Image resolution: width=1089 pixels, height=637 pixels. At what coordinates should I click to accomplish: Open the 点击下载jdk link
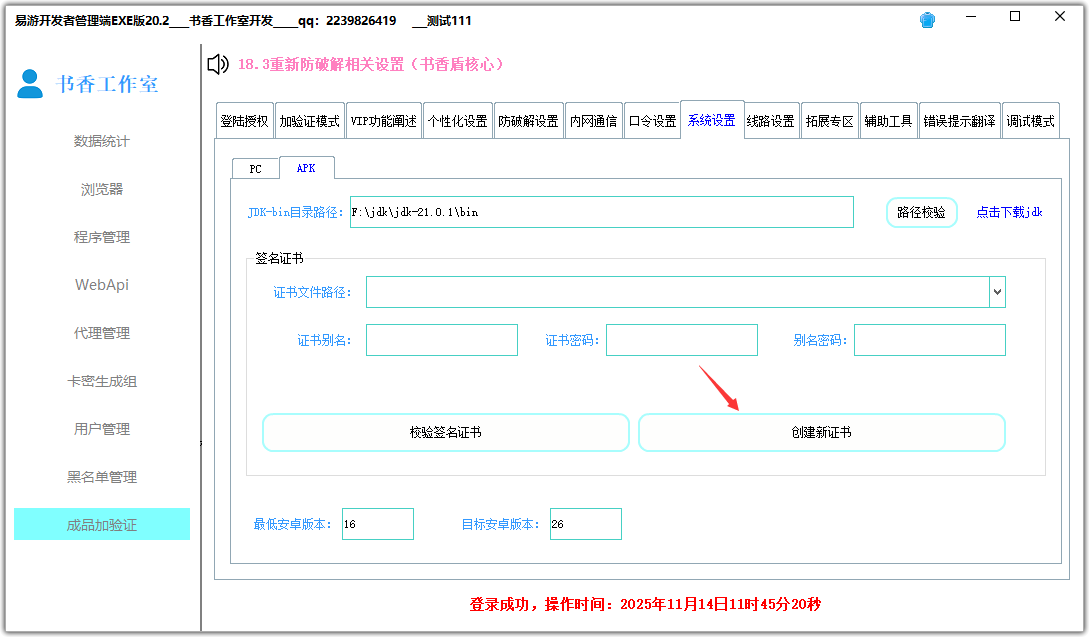tap(1009, 212)
